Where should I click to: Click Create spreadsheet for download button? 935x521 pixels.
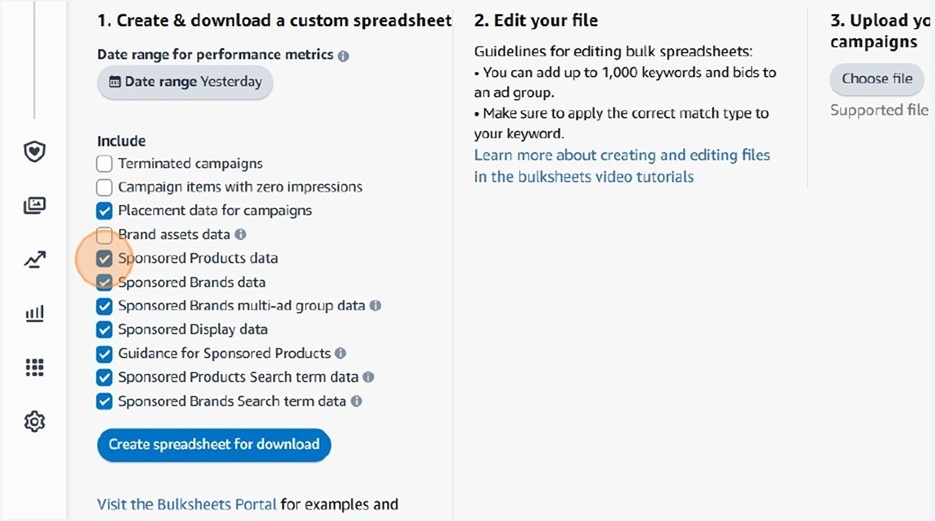click(214, 445)
